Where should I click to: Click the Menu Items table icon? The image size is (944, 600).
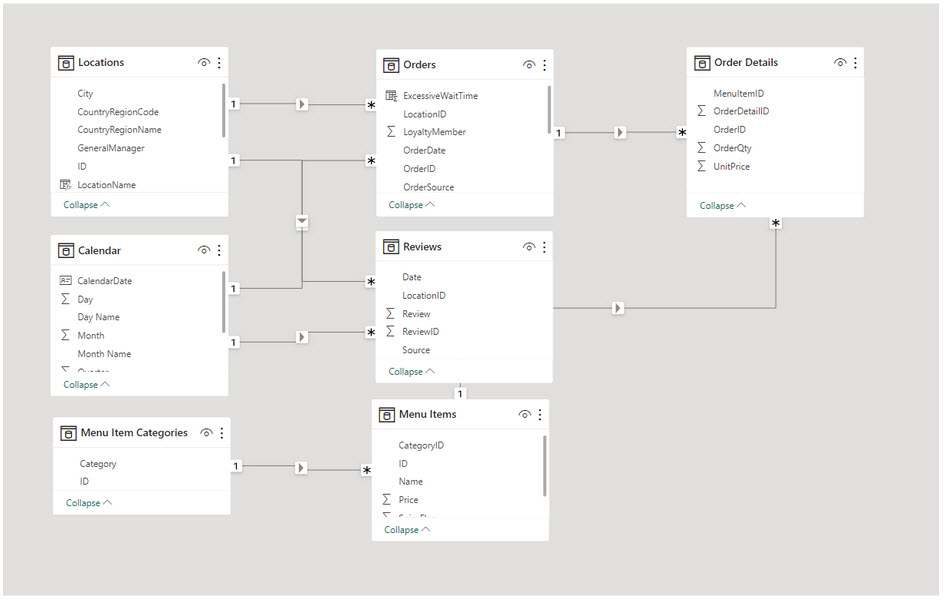387,415
